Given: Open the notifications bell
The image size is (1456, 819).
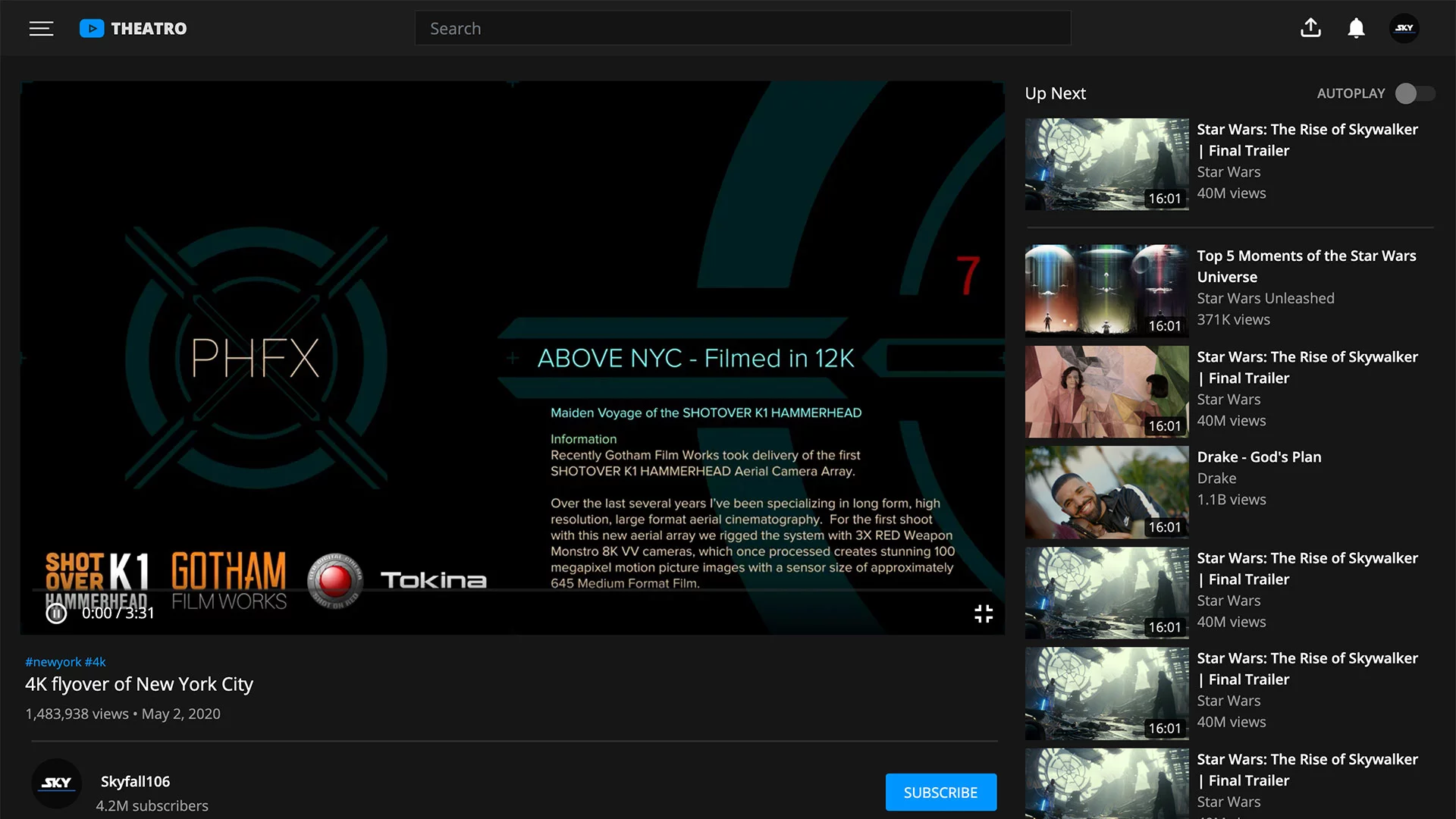Looking at the screenshot, I should pyautogui.click(x=1356, y=29).
